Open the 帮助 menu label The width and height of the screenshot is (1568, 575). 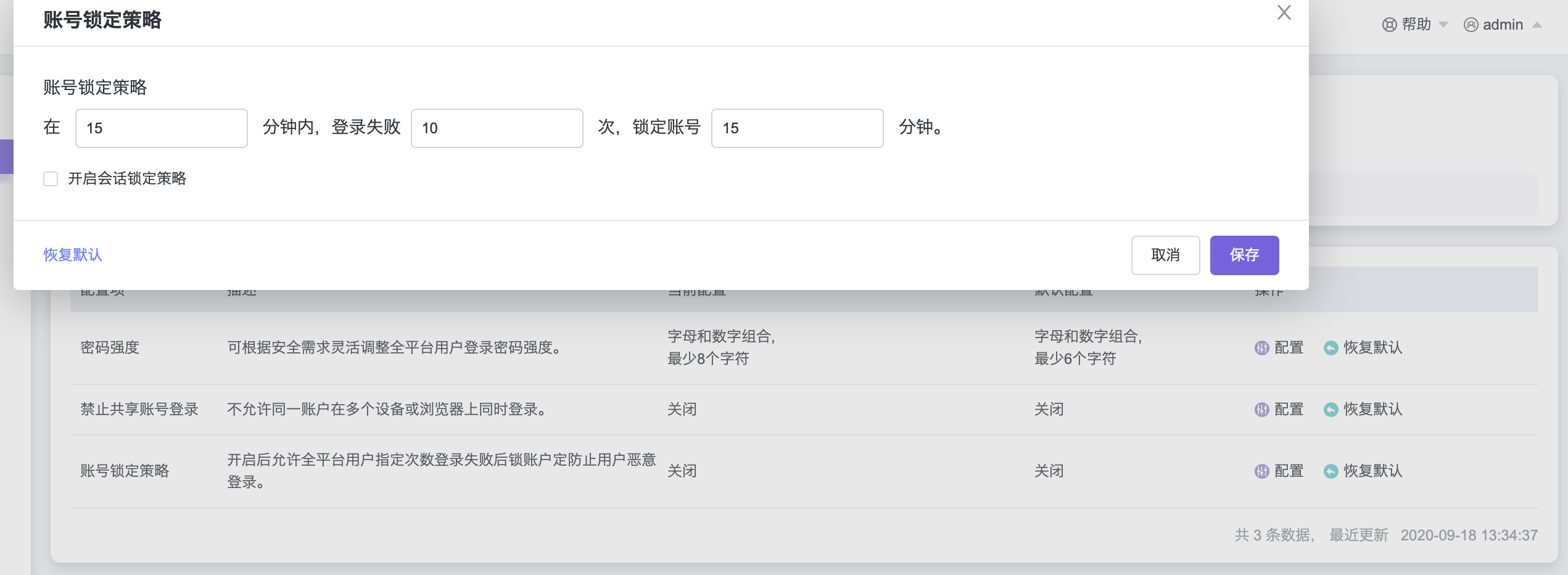(1416, 25)
